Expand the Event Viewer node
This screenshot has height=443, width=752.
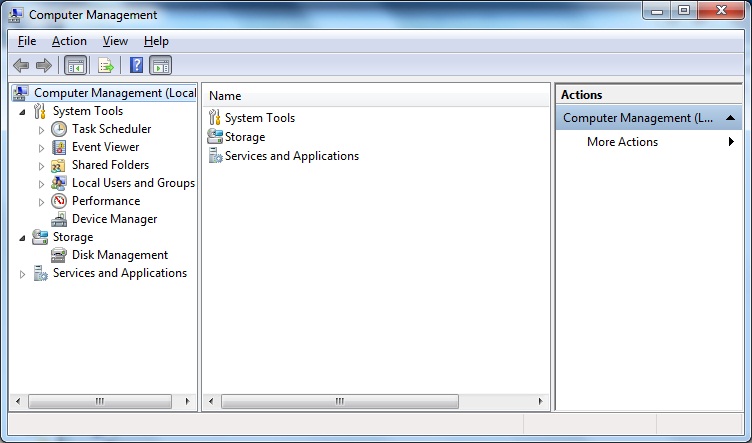pos(41,148)
